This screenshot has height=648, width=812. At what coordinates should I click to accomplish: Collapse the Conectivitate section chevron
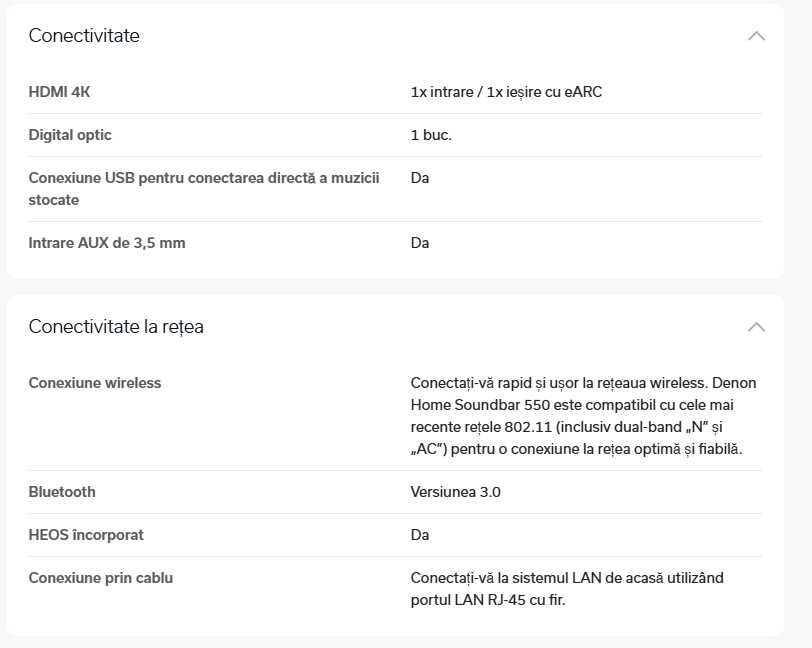[x=756, y=36]
